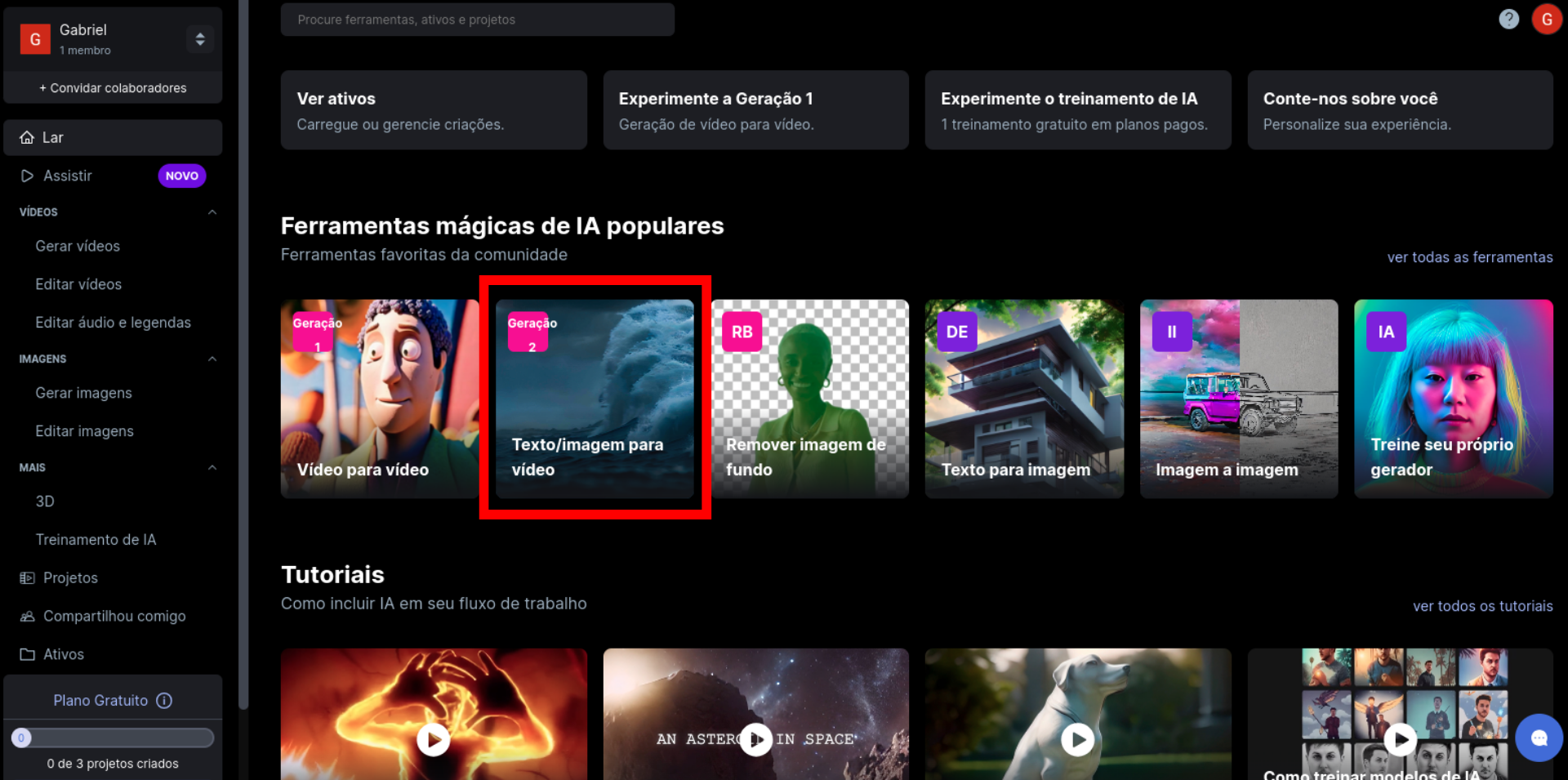Open Texto para imagem tool card
Screen dimensions: 1568x780
click(1024, 399)
